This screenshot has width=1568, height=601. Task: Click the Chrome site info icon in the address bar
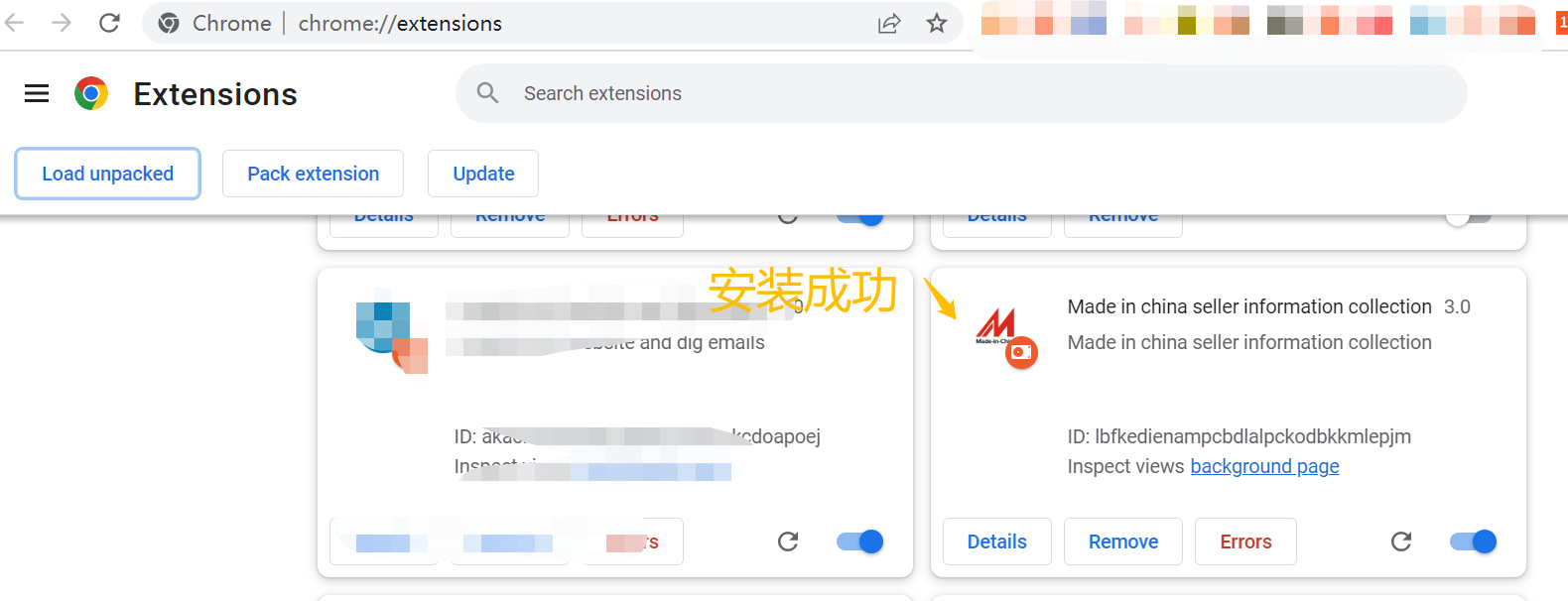click(170, 23)
